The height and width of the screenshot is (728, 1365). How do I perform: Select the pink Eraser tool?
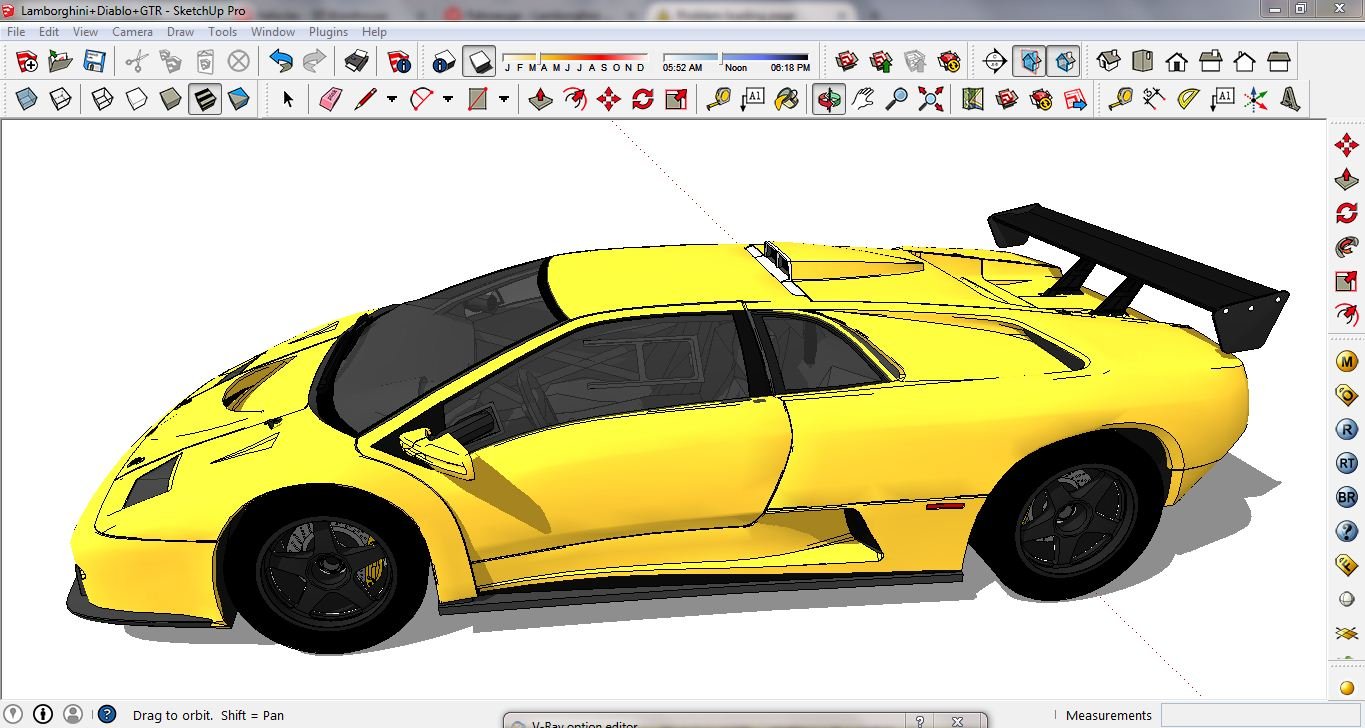[331, 99]
